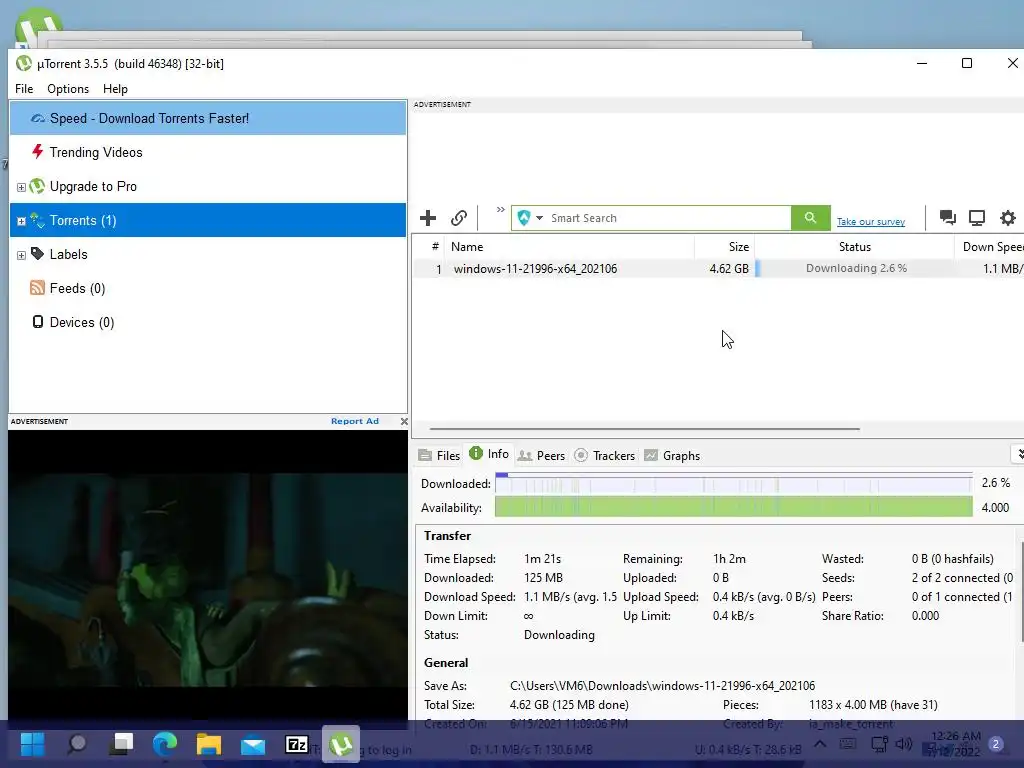
Task: Switch to the Files tab
Action: (x=440, y=455)
